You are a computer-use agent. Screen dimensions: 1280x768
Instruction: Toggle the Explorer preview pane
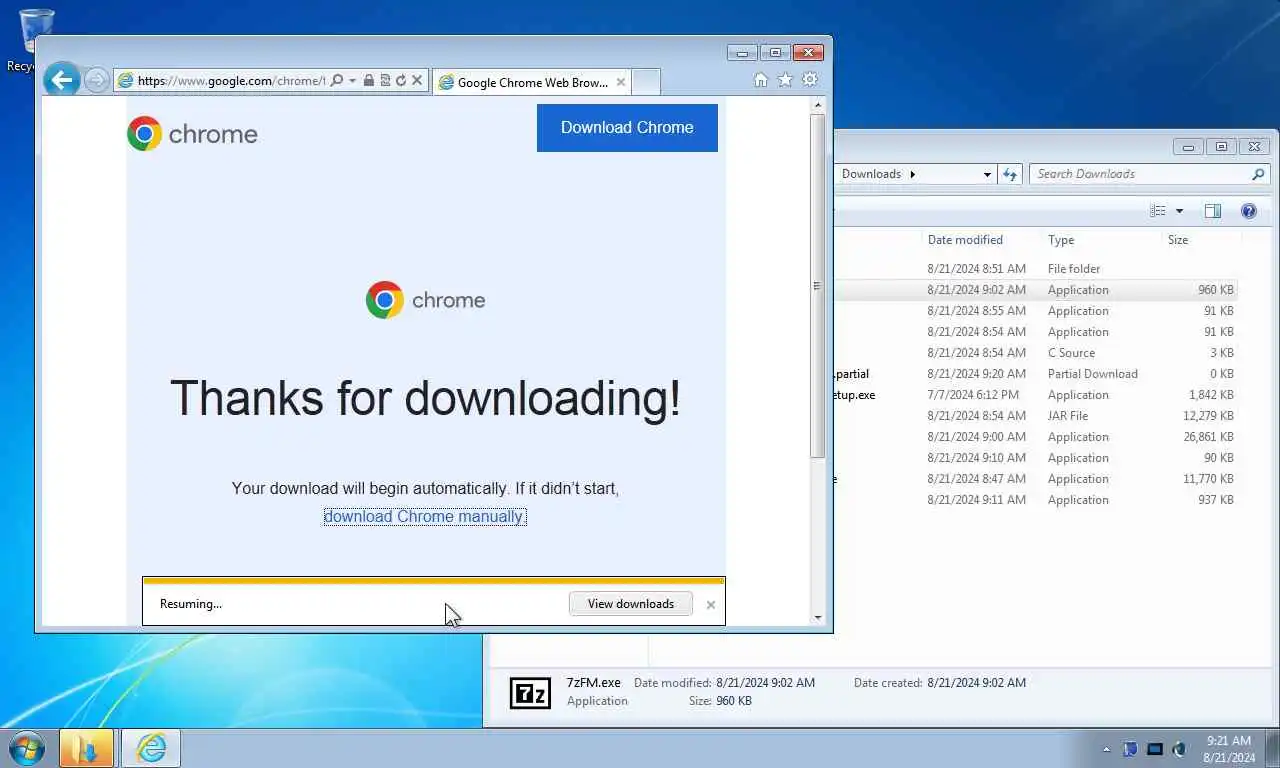(1212, 211)
